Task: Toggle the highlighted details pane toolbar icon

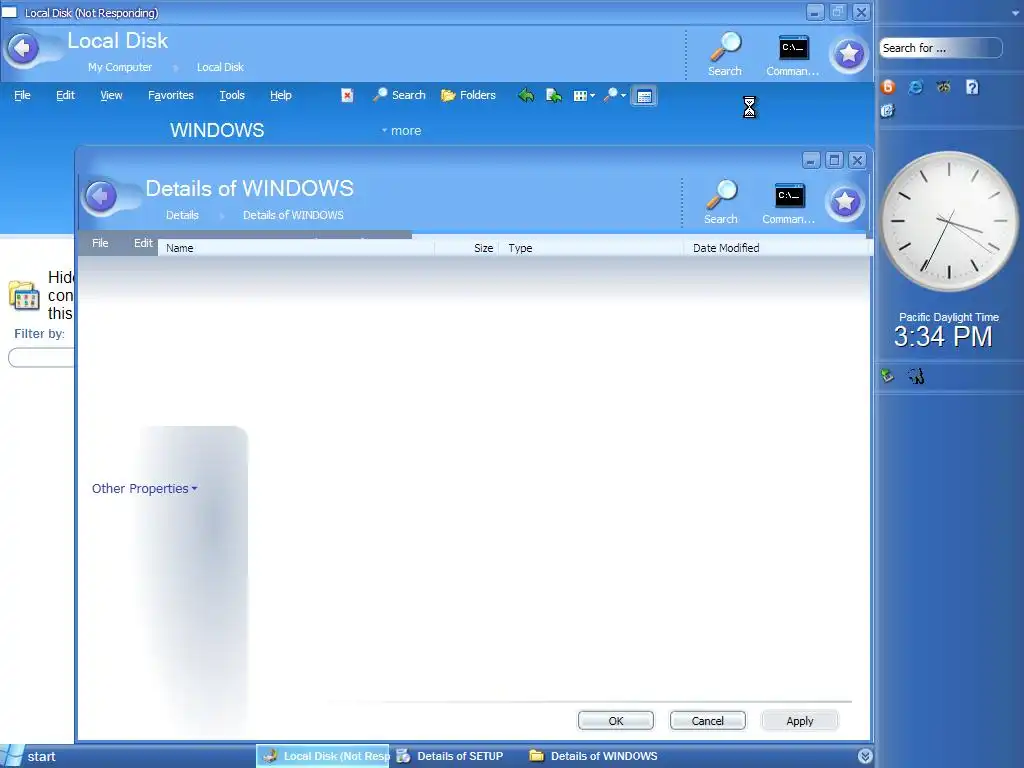Action: [644, 96]
